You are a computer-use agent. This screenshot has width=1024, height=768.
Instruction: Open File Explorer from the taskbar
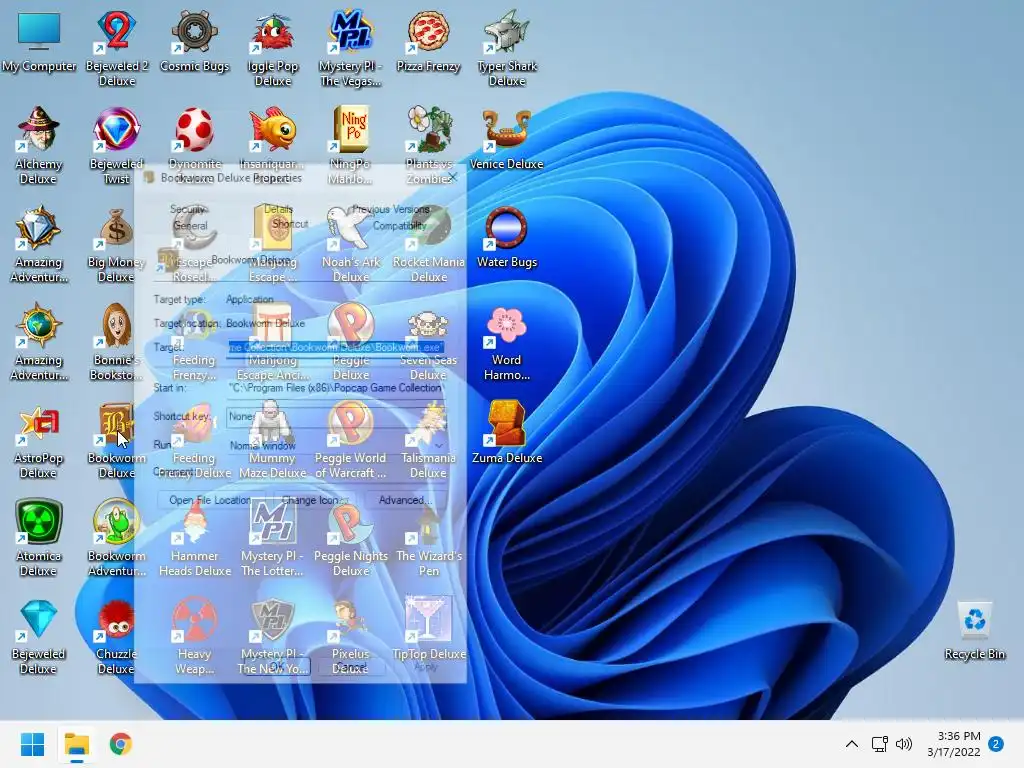(x=77, y=744)
